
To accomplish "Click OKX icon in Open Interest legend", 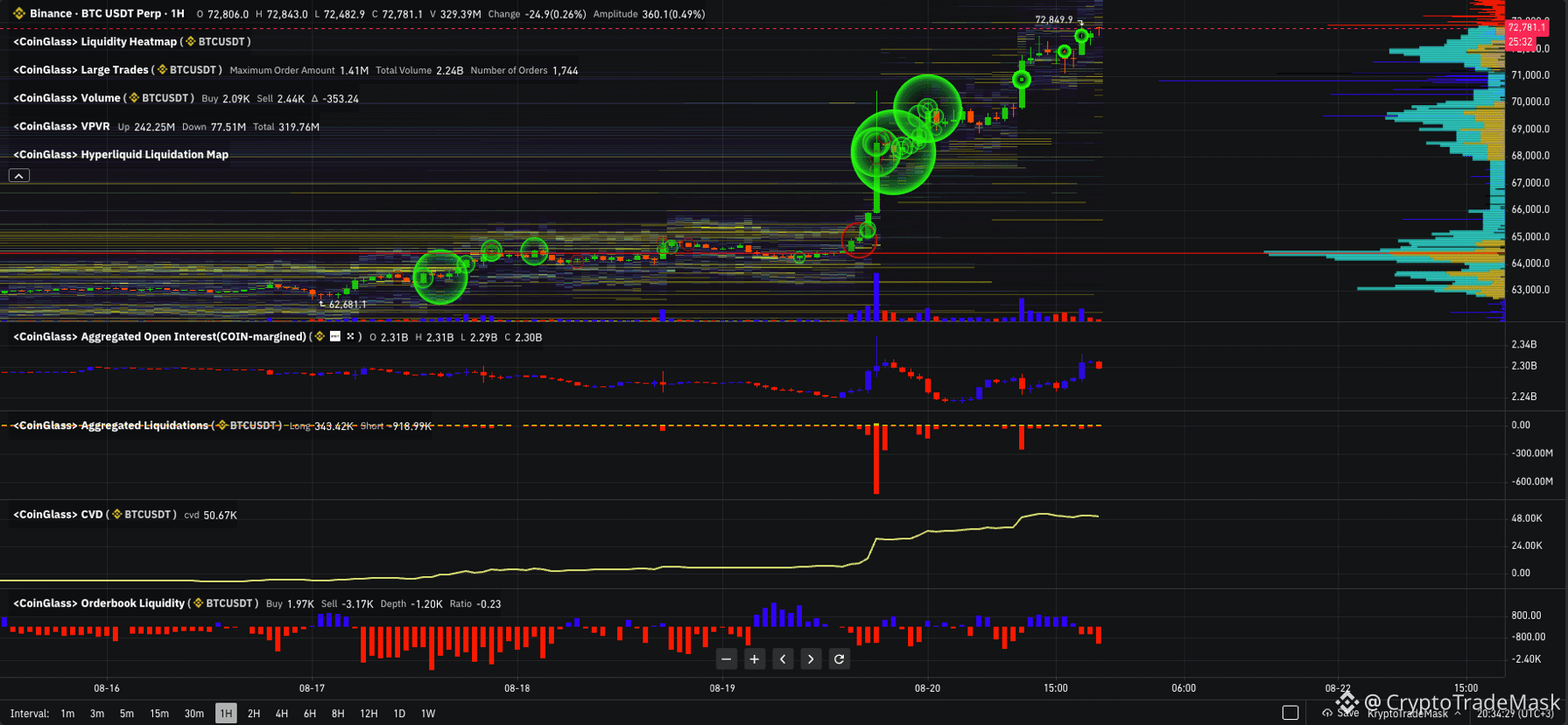I will click(x=350, y=337).
